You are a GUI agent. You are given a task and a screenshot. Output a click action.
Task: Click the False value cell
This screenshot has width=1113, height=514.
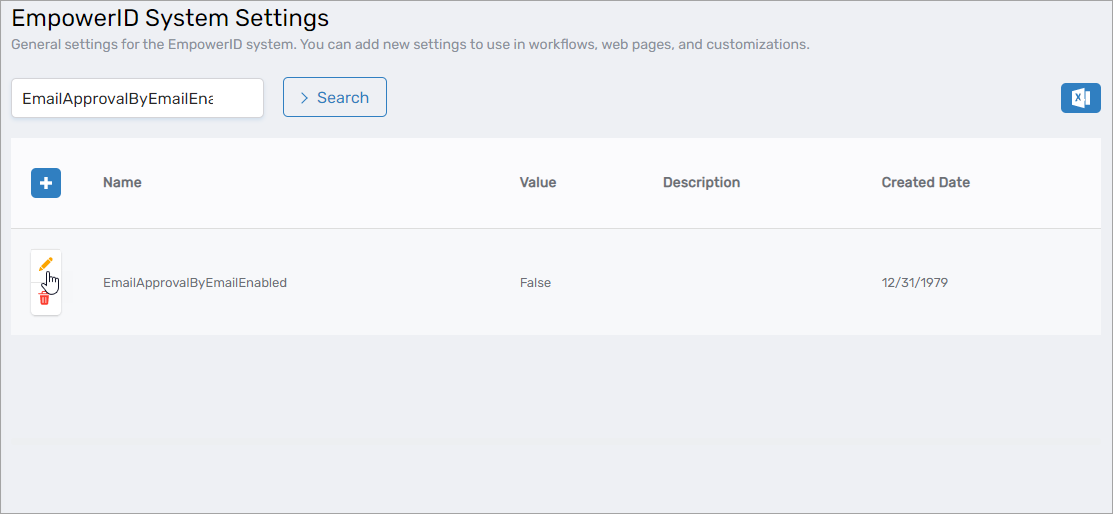tap(535, 283)
